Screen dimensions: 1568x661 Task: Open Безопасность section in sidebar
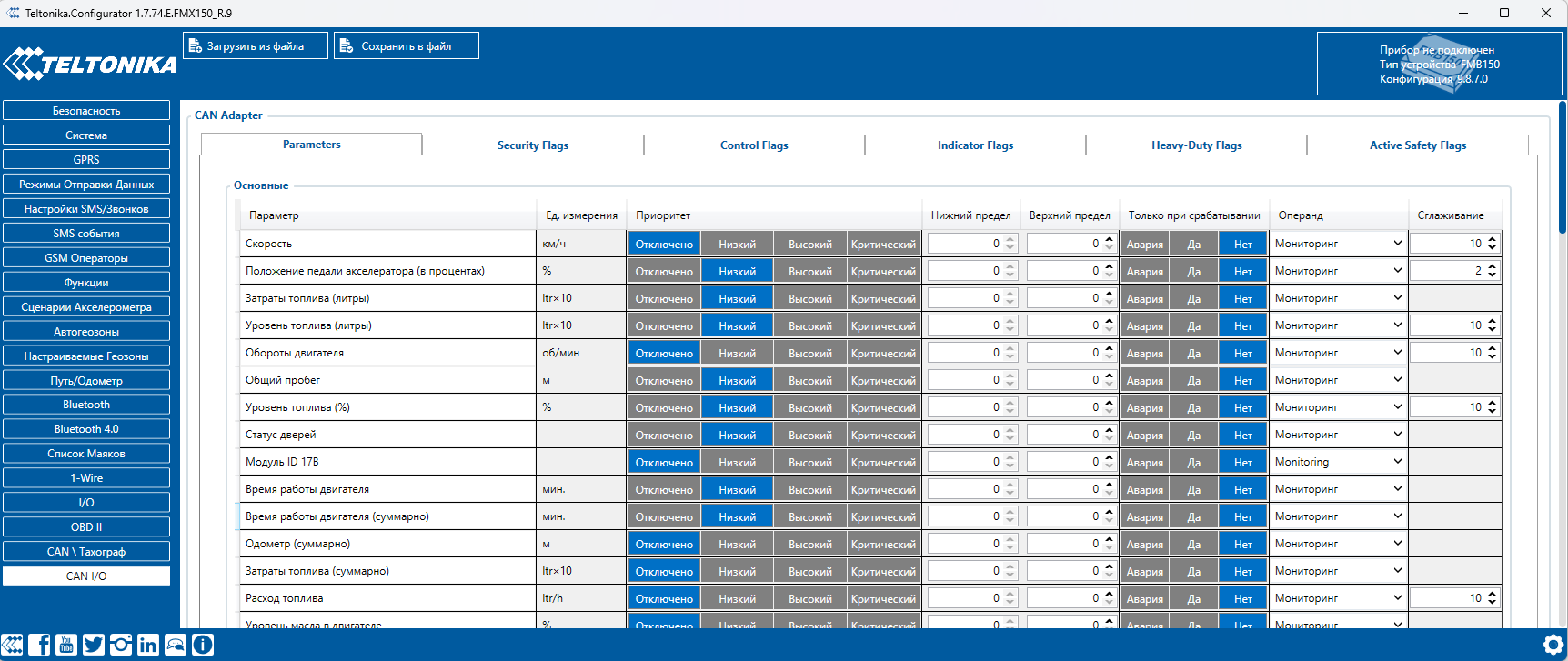86,111
